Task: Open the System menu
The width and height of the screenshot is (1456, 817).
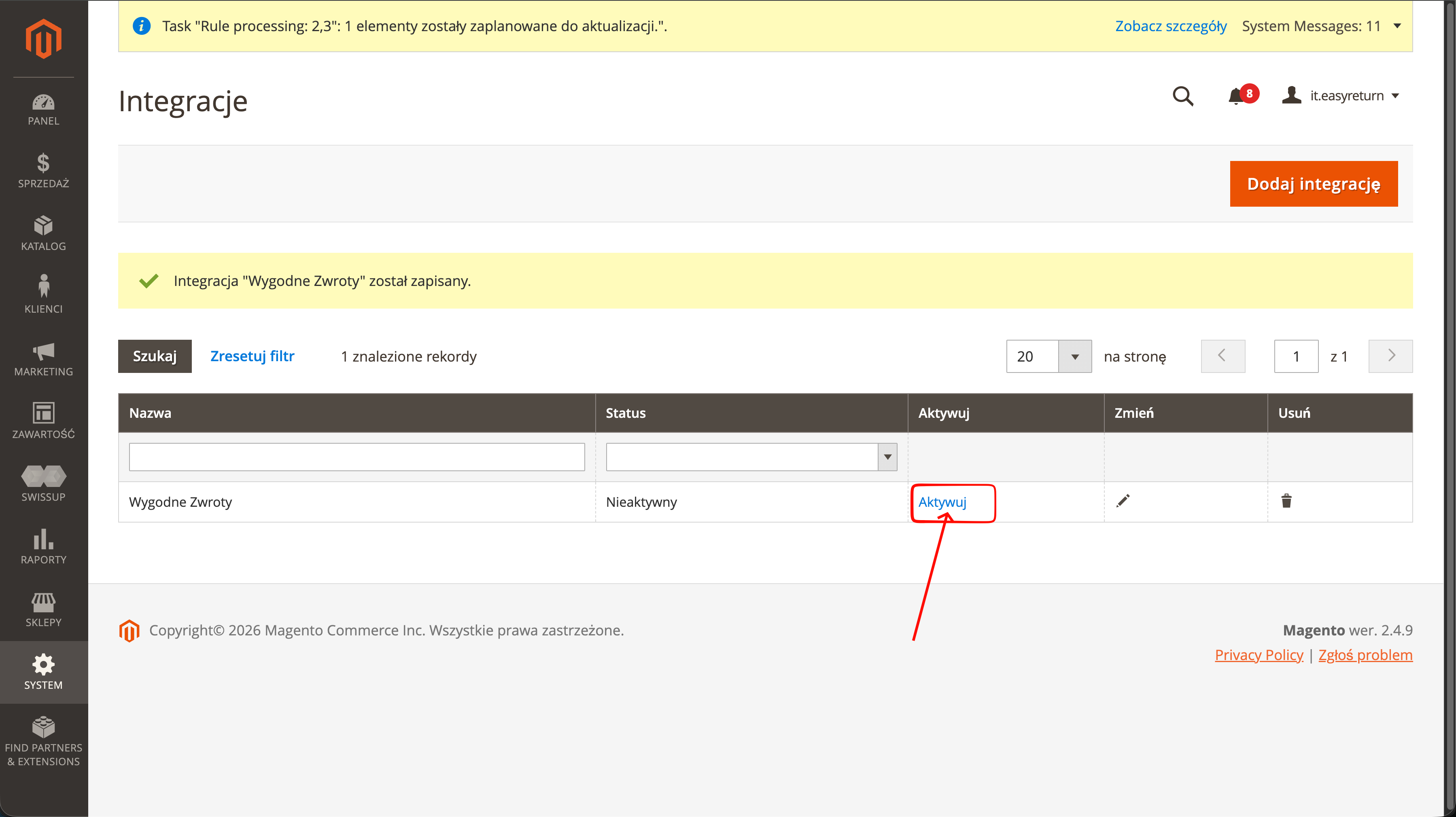Action: [44, 672]
